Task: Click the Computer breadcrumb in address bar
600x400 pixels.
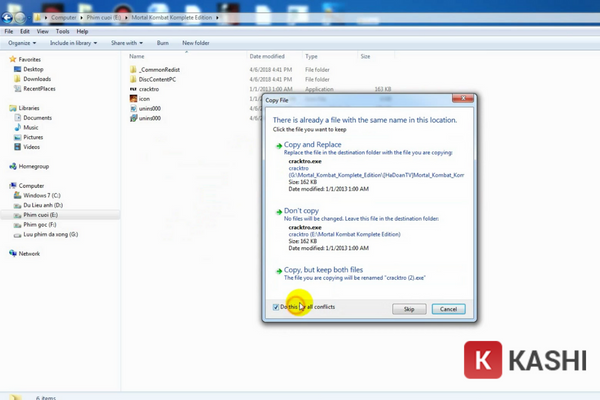Action: [64, 18]
